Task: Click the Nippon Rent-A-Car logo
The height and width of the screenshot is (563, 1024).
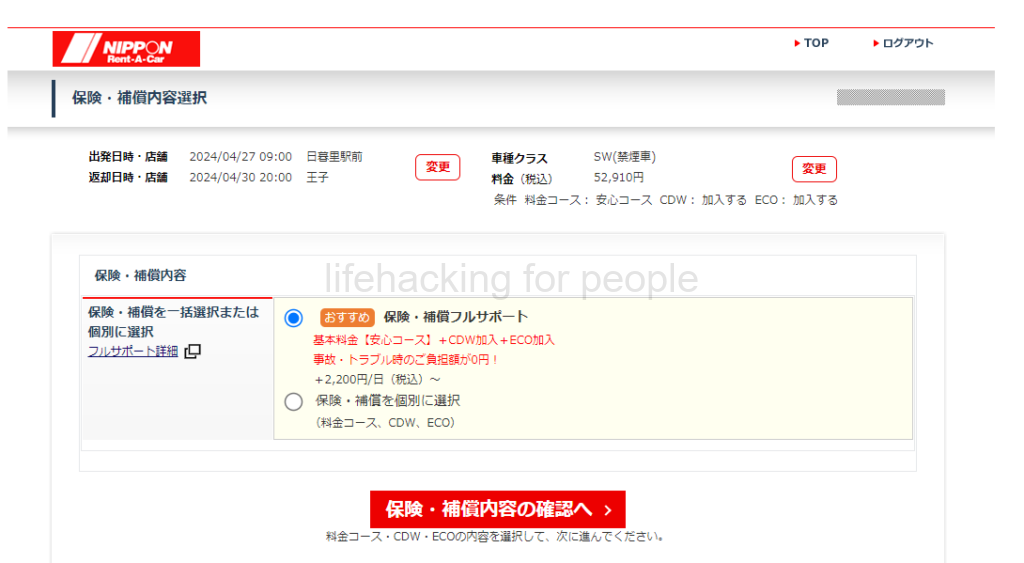Action: [x=126, y=49]
